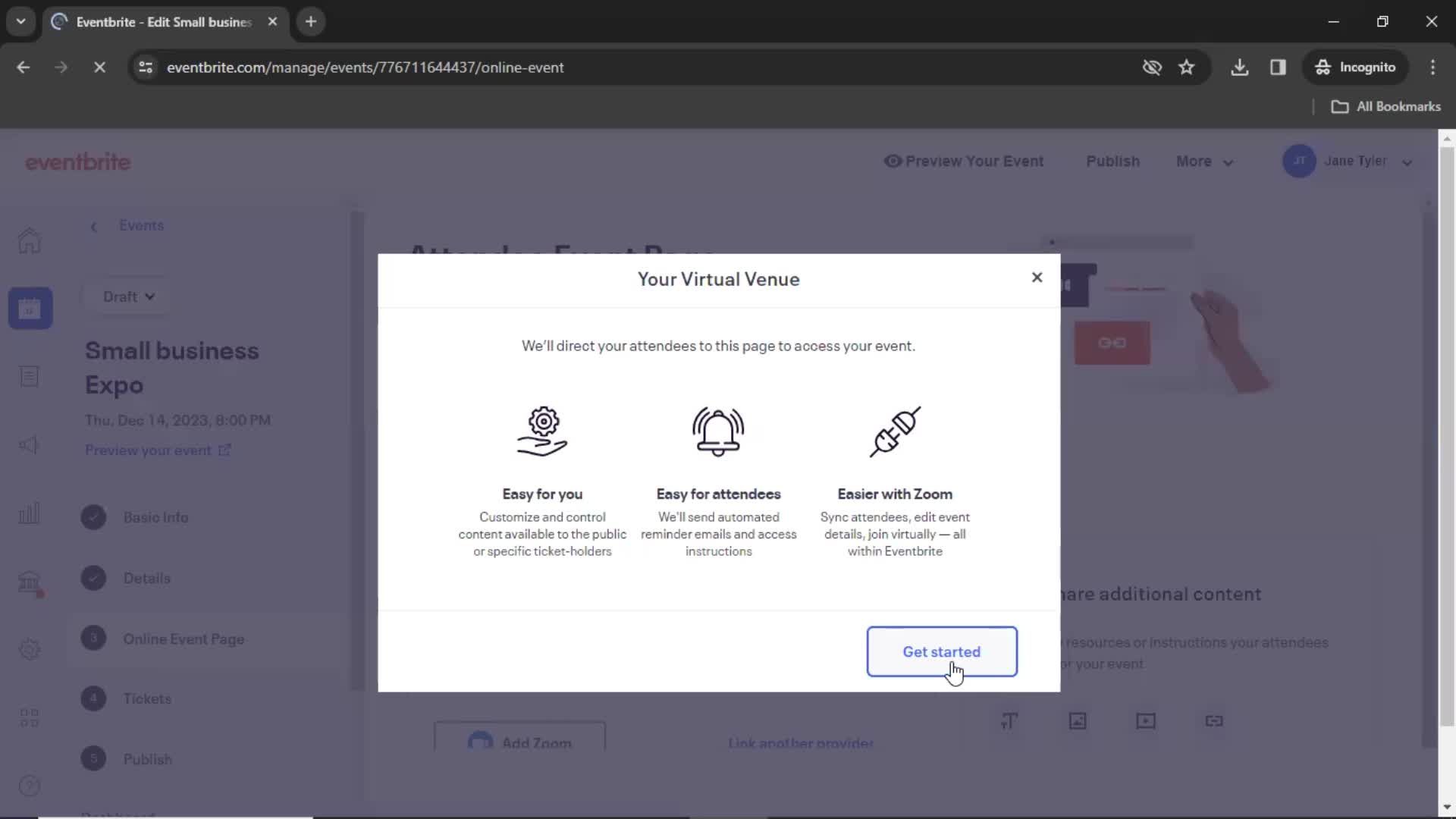Close the Your Virtual Venue dialog
The image size is (1456, 819).
[x=1037, y=278]
